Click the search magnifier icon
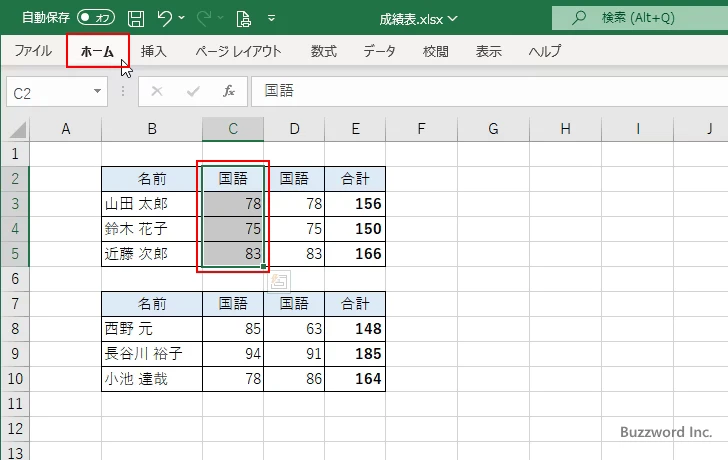 [x=578, y=18]
